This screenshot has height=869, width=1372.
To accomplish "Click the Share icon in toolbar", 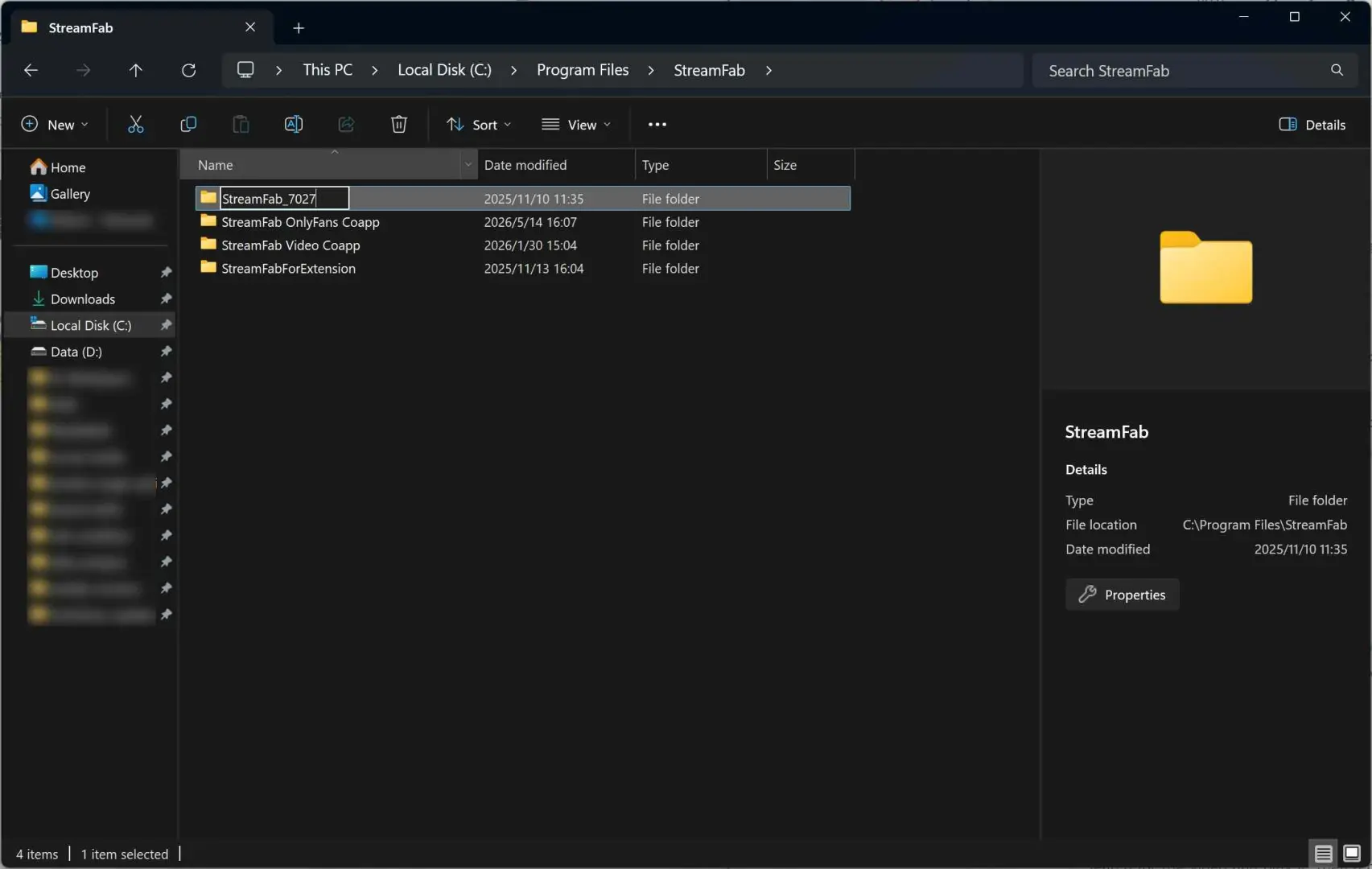I will pyautogui.click(x=346, y=124).
